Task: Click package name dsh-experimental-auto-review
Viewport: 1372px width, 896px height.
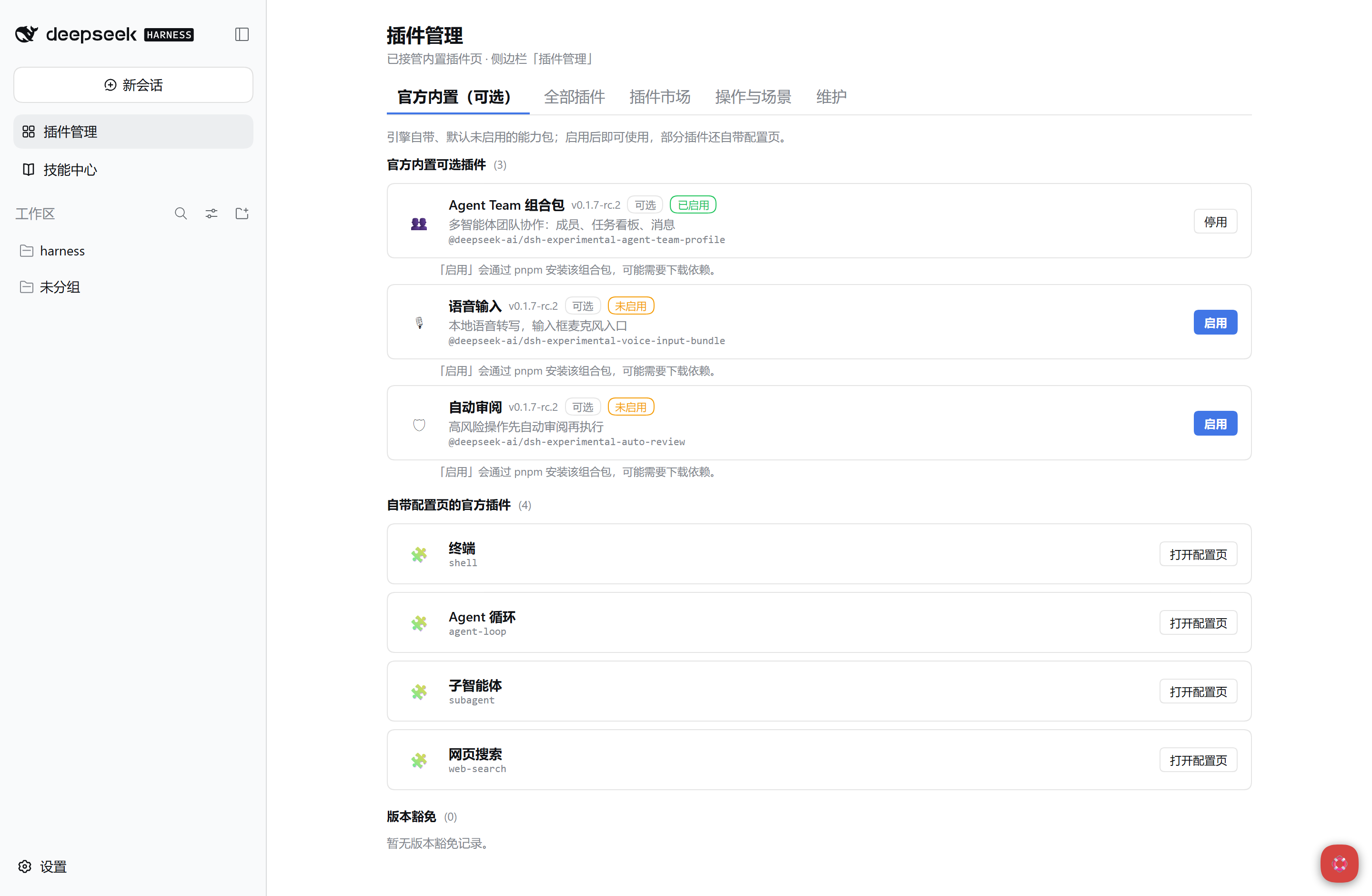Action: (x=567, y=442)
